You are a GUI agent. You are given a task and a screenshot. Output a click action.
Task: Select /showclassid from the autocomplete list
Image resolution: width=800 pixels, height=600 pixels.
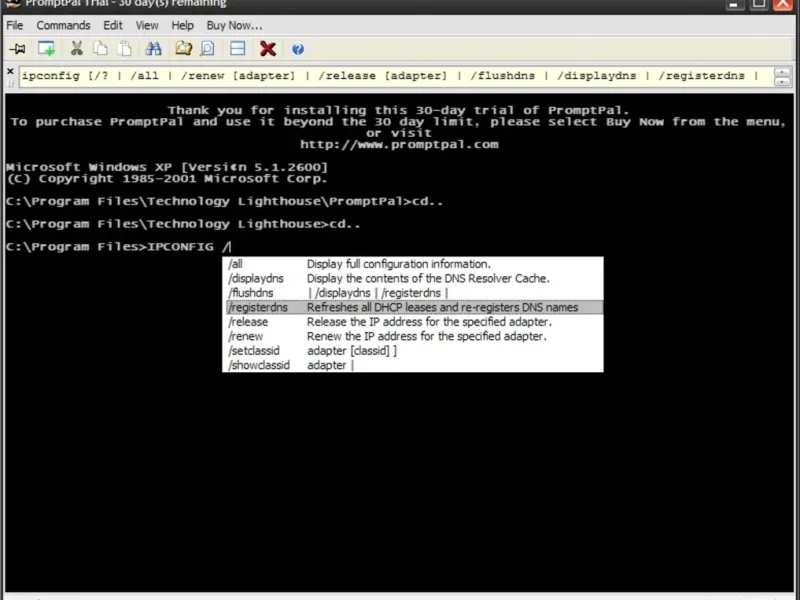[413, 365]
